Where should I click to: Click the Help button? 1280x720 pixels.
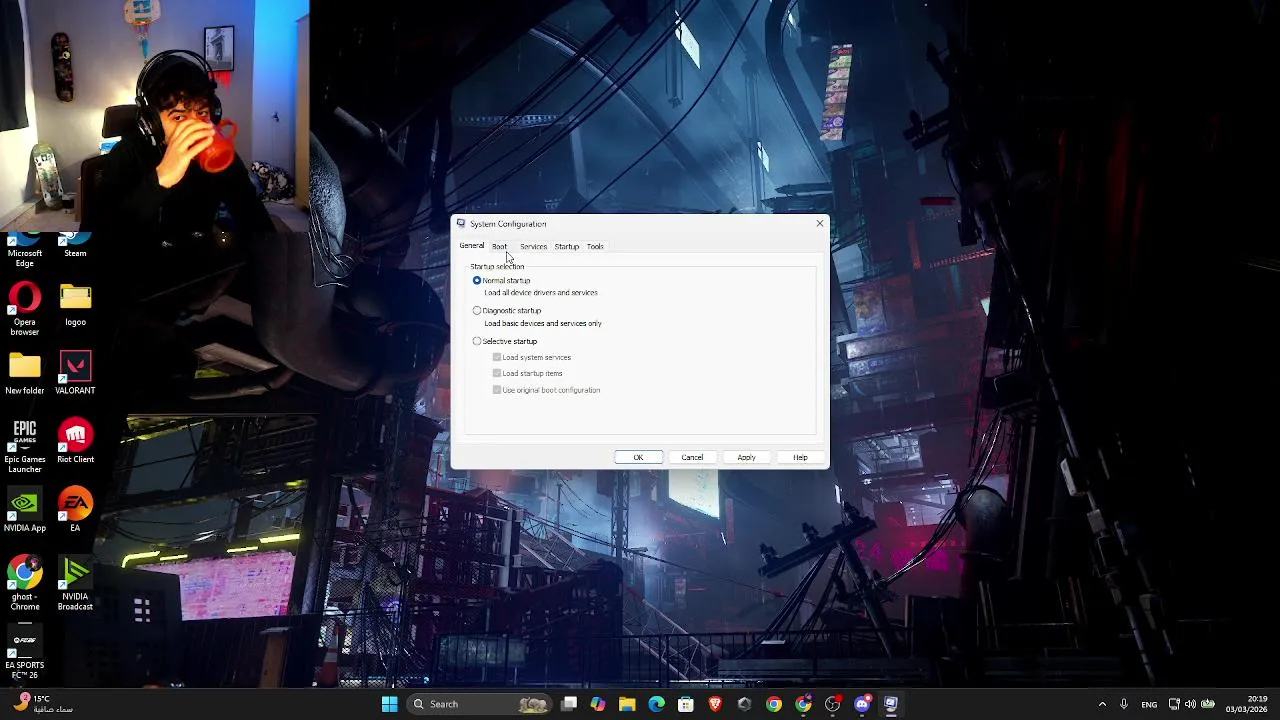coord(800,457)
